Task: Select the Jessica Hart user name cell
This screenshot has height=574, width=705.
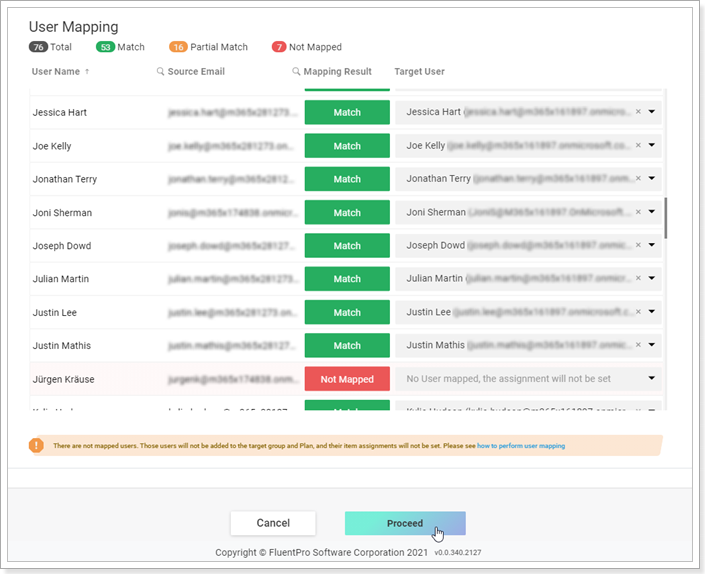Action: [60, 112]
